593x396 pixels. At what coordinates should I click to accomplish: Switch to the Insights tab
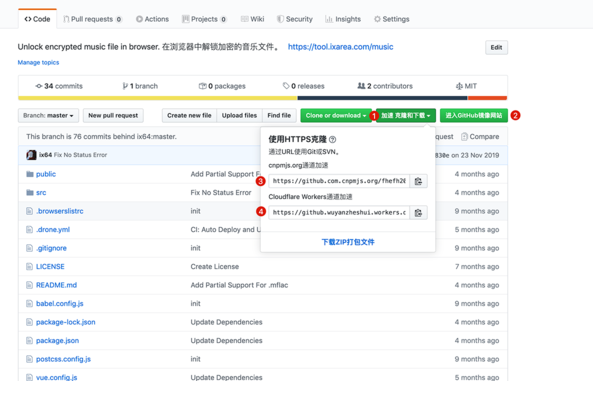[343, 19]
